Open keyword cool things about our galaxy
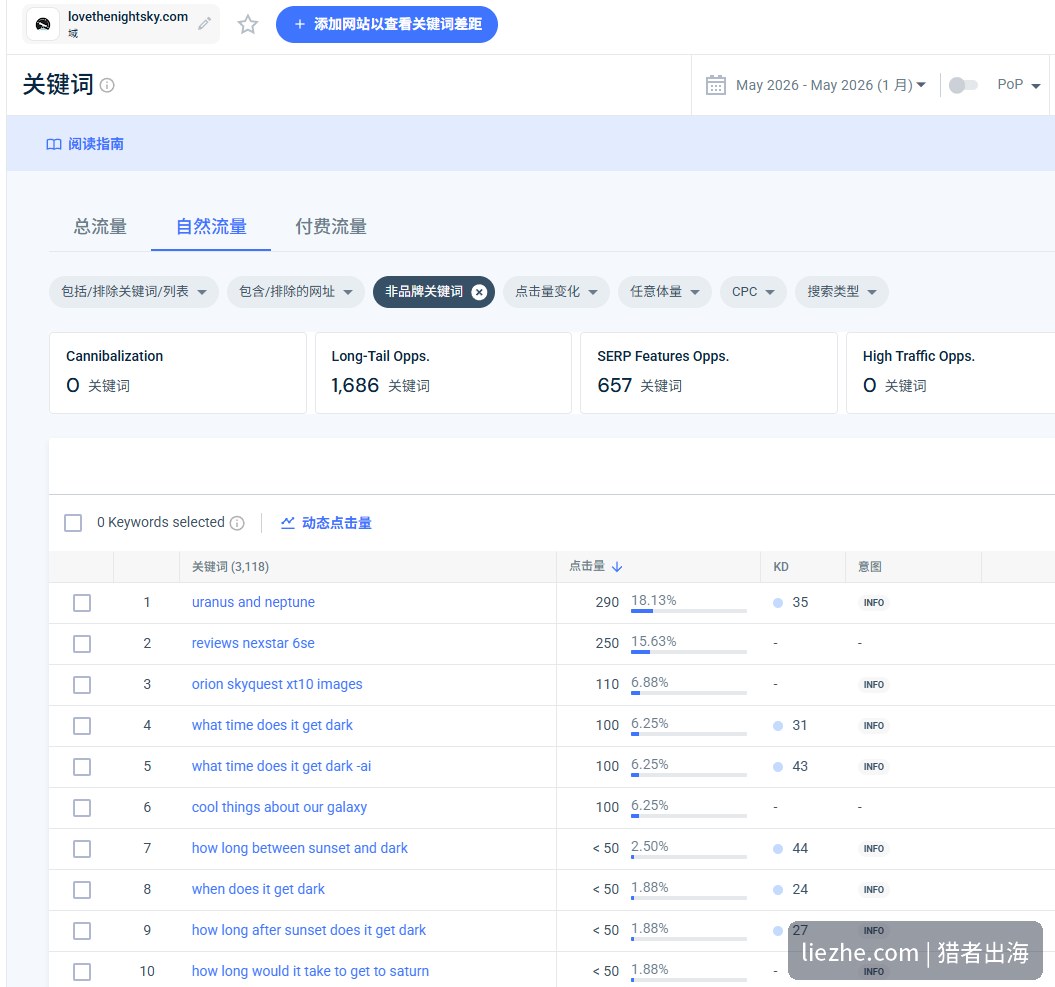The width and height of the screenshot is (1055, 987). click(x=279, y=808)
